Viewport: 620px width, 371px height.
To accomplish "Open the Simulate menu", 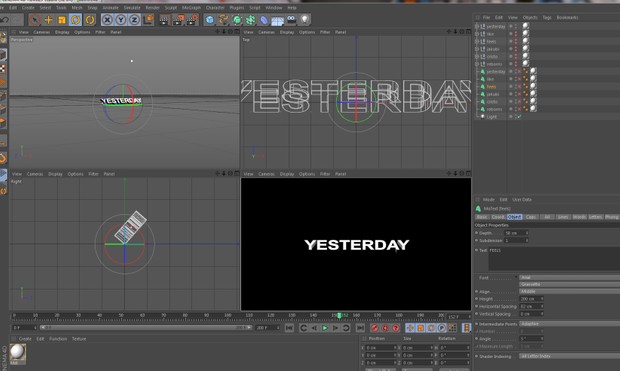I will [132, 8].
